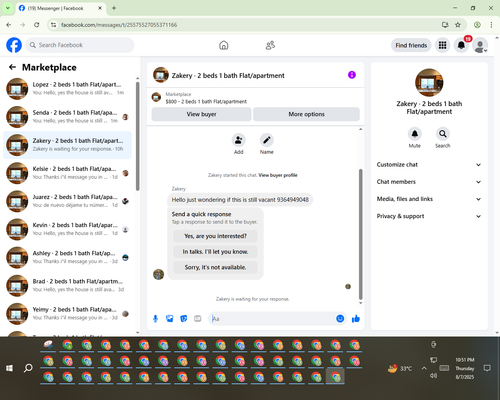The height and width of the screenshot is (400, 500).
Task: Reload the page with refresh icon
Action: coord(37,25)
